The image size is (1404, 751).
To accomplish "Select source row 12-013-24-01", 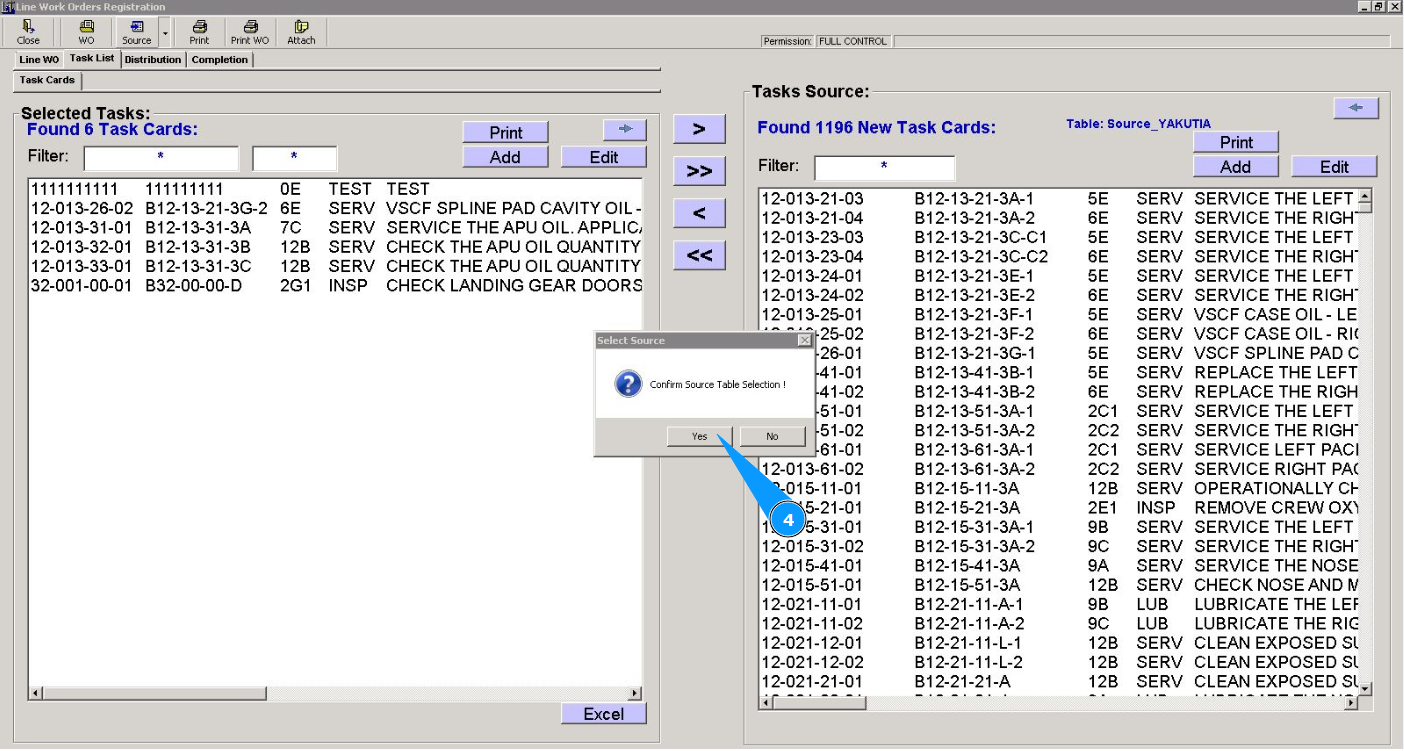I will (x=1058, y=276).
